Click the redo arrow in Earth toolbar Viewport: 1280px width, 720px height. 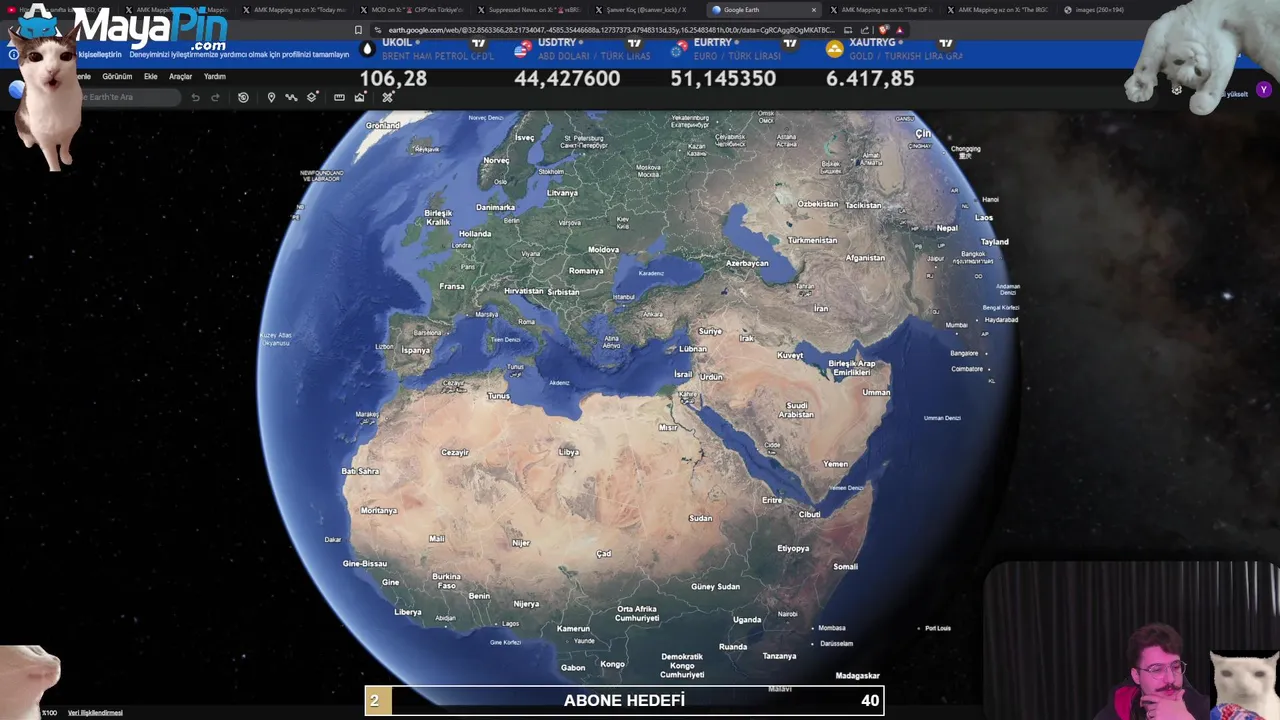(215, 97)
